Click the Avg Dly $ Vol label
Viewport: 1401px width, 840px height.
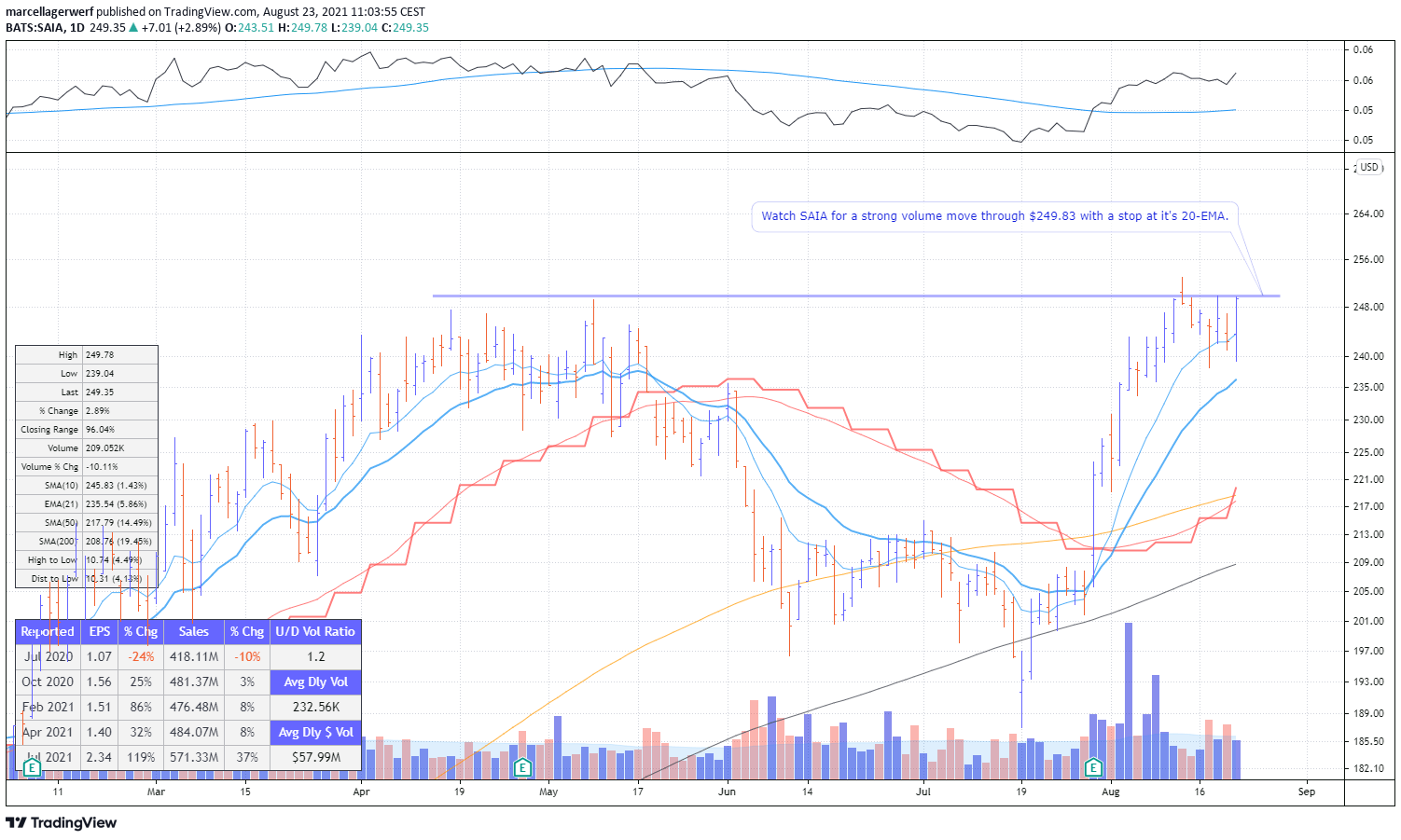tap(315, 733)
